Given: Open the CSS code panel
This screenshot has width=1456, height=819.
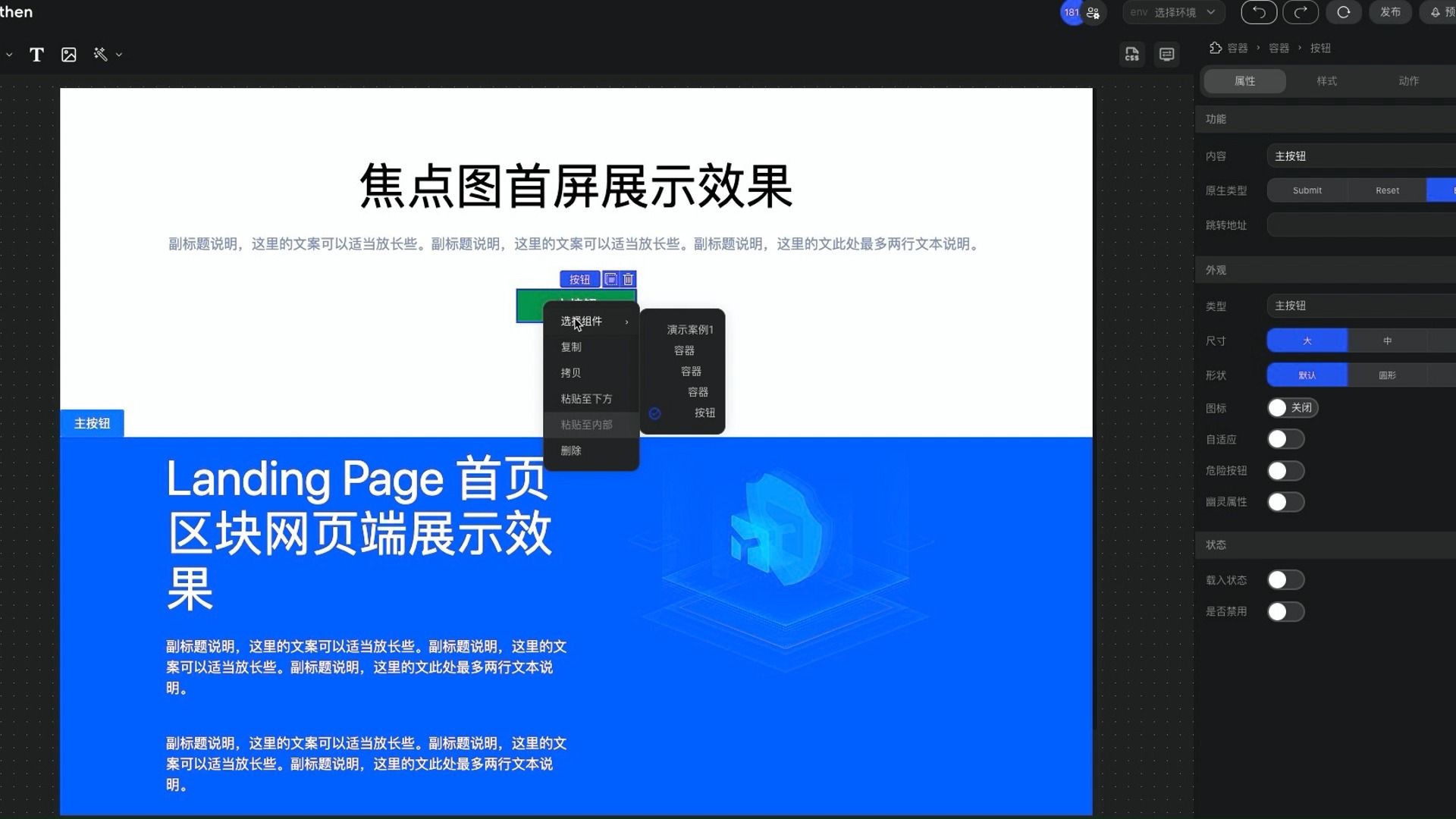Looking at the screenshot, I should pos(1131,54).
